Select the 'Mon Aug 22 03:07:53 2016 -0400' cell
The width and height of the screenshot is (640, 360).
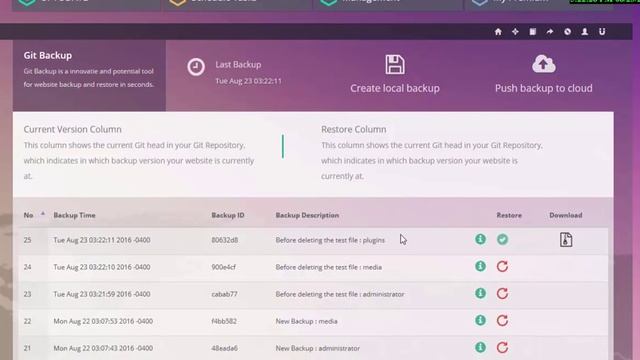click(x=103, y=321)
